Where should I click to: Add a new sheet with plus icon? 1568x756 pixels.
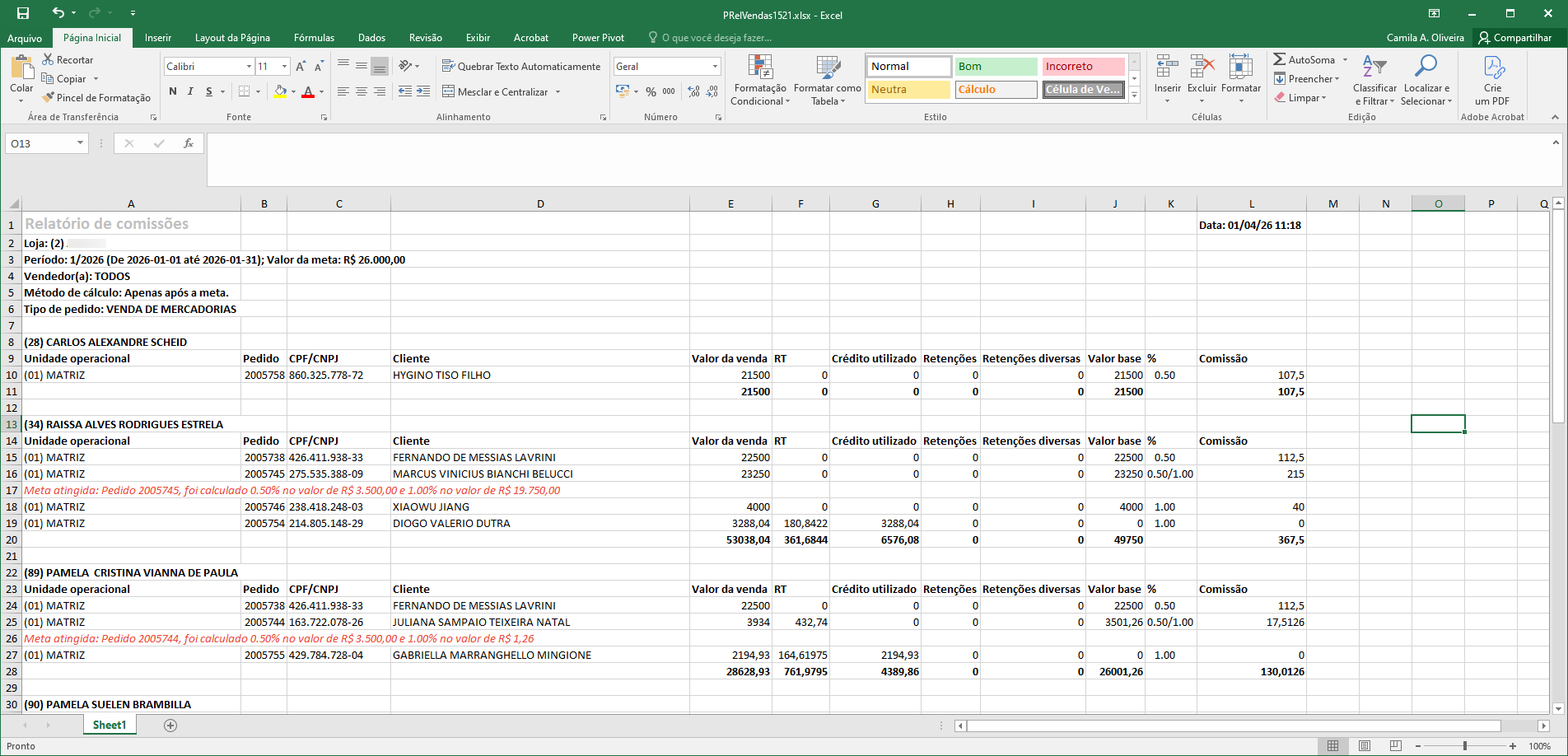coord(170,726)
